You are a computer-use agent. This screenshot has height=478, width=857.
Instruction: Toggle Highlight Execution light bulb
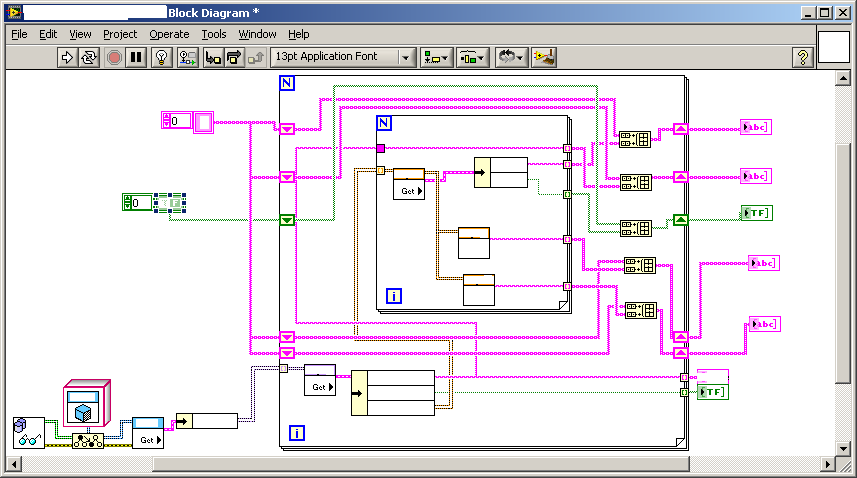tap(161, 57)
